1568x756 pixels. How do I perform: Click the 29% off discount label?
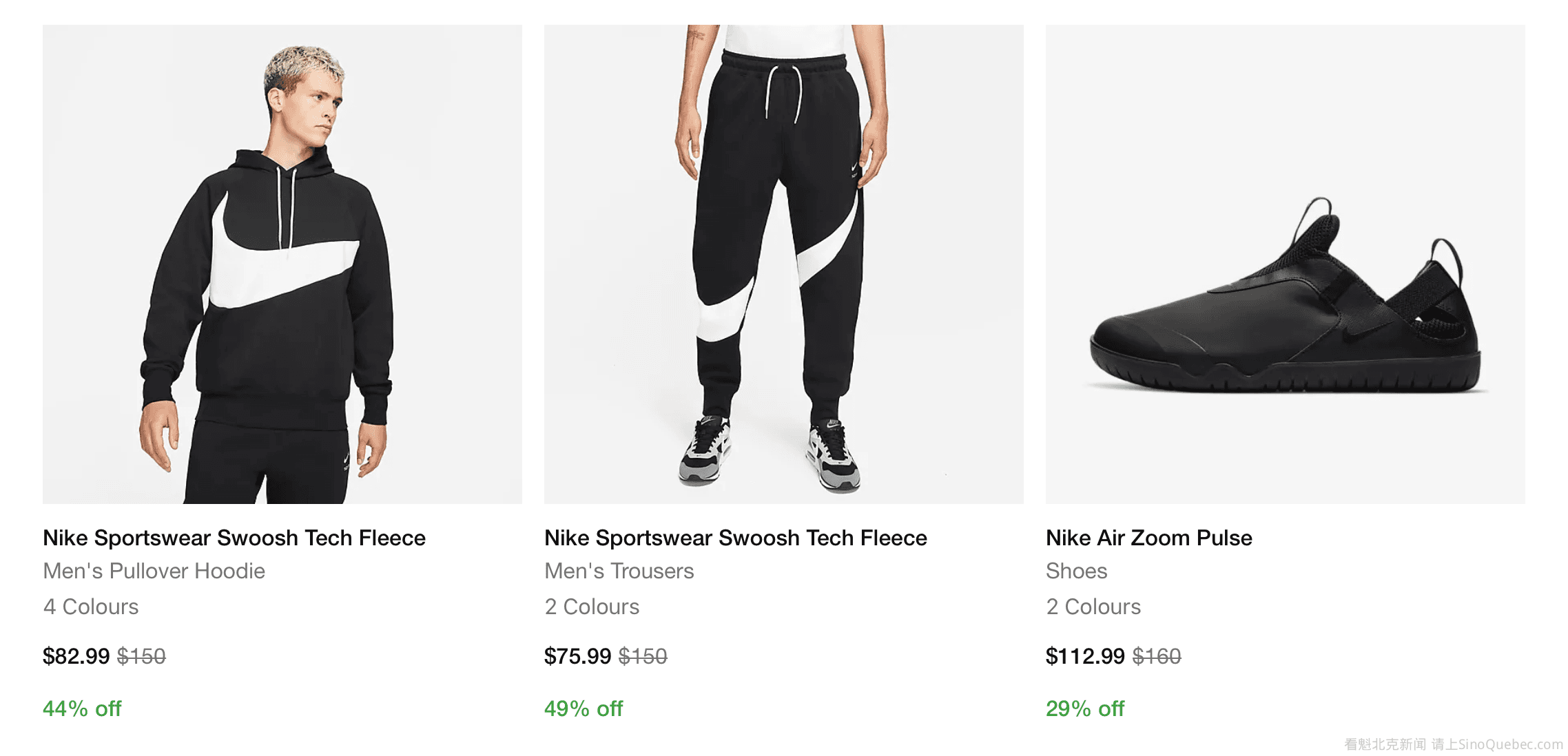coord(1085,708)
